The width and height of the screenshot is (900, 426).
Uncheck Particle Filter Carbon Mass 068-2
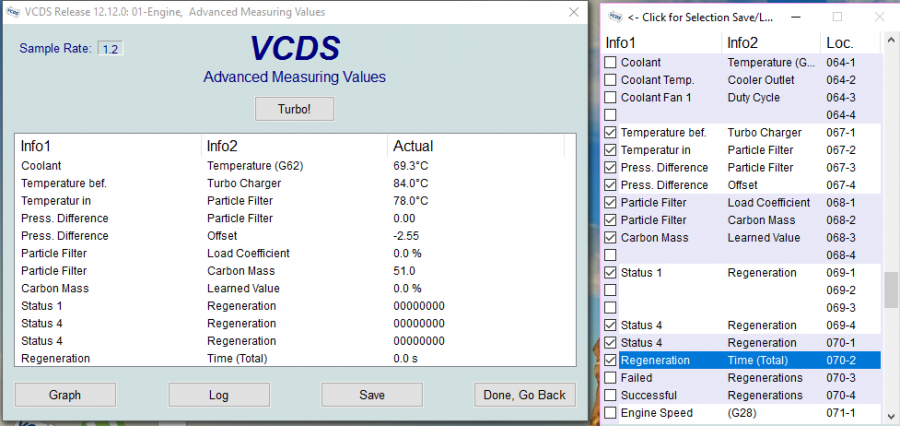click(611, 220)
